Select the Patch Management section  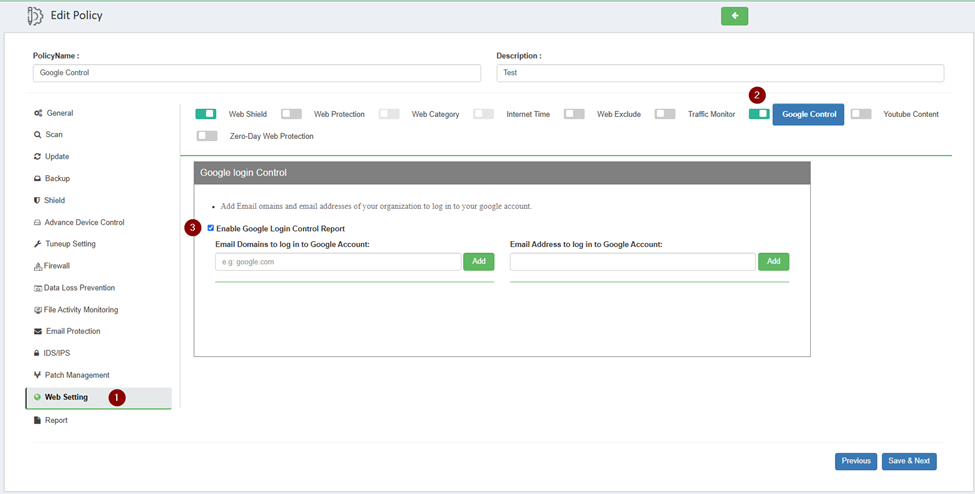click(77, 375)
